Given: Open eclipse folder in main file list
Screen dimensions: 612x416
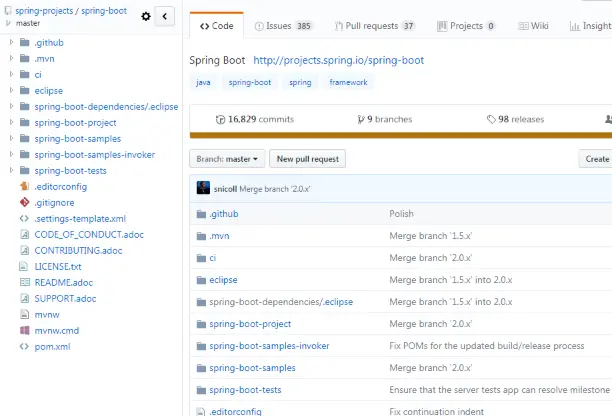Looking at the screenshot, I should (x=223, y=280).
